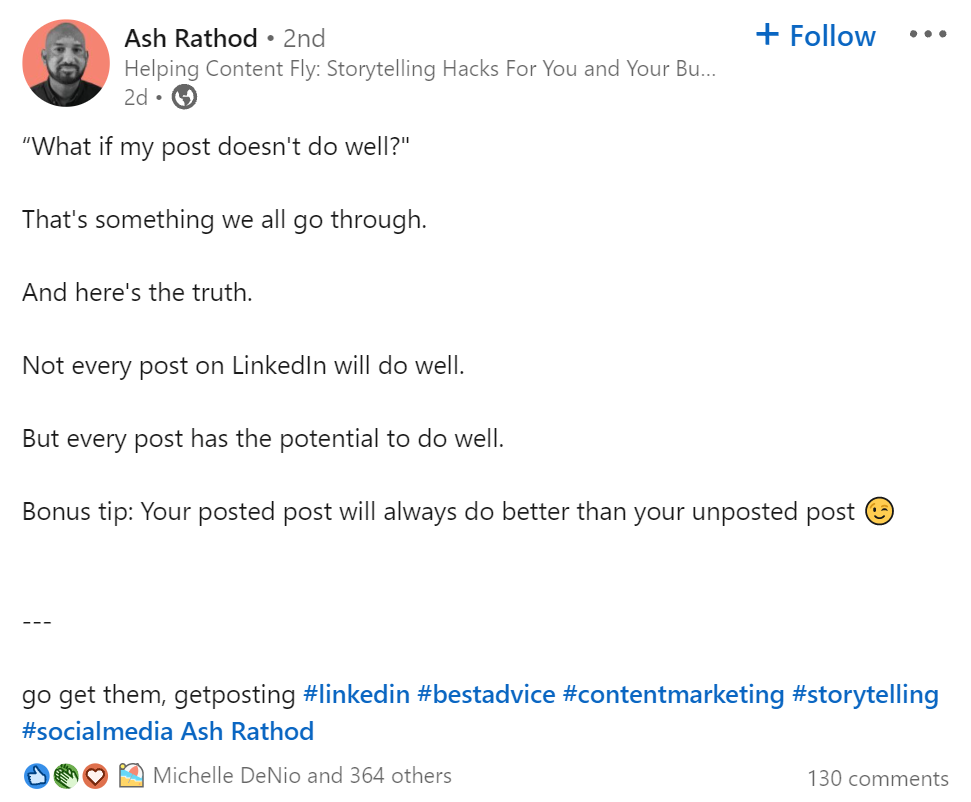Click the green clapping Celebrate reaction icon
Image resolution: width=971 pixels, height=802 pixels.
[x=66, y=776]
